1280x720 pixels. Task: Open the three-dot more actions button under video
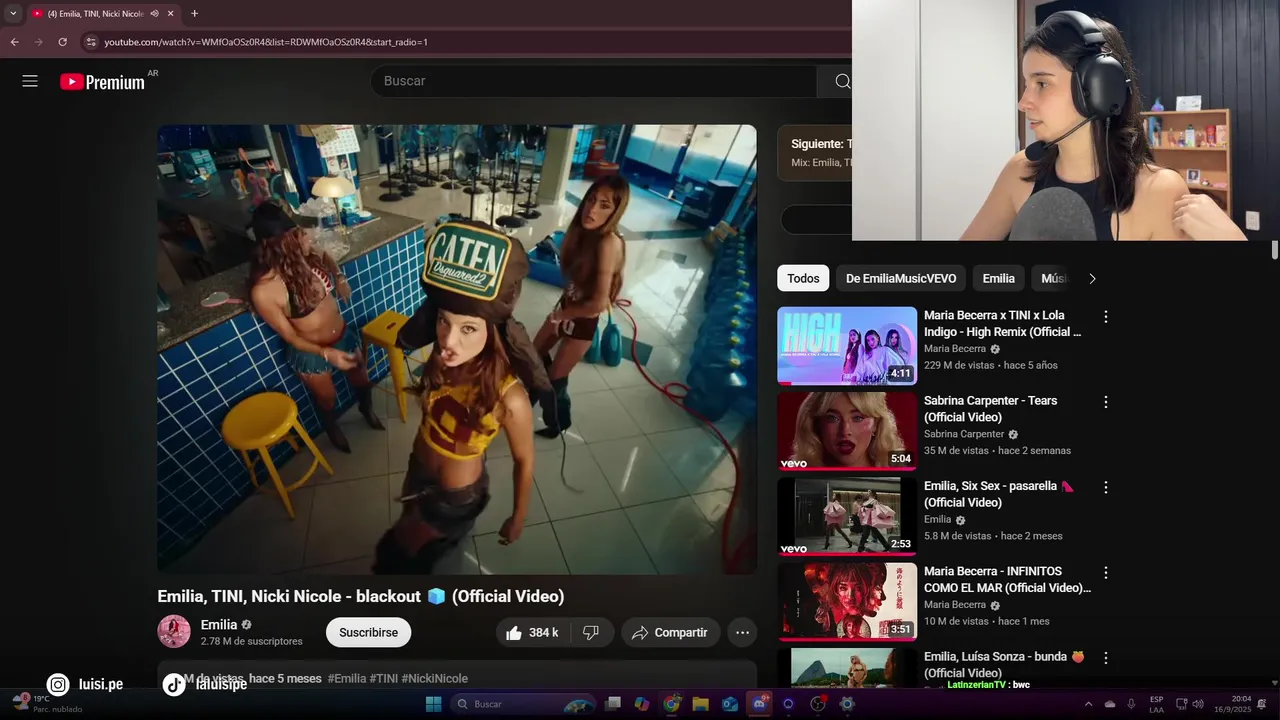pos(742,632)
